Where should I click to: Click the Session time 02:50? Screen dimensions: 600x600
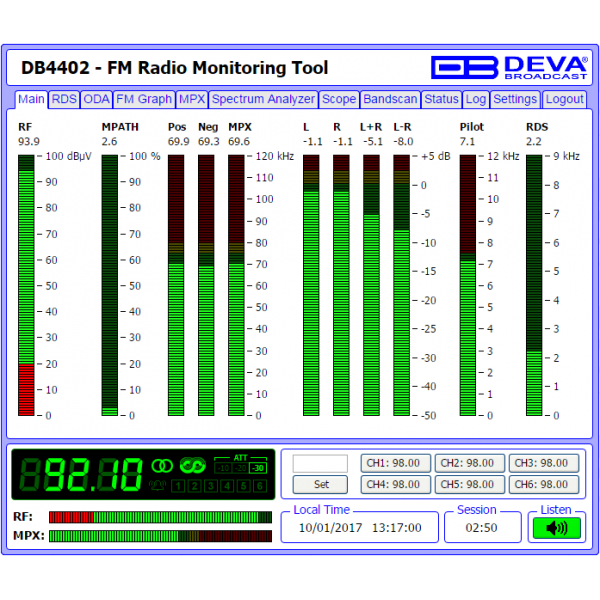(481, 528)
